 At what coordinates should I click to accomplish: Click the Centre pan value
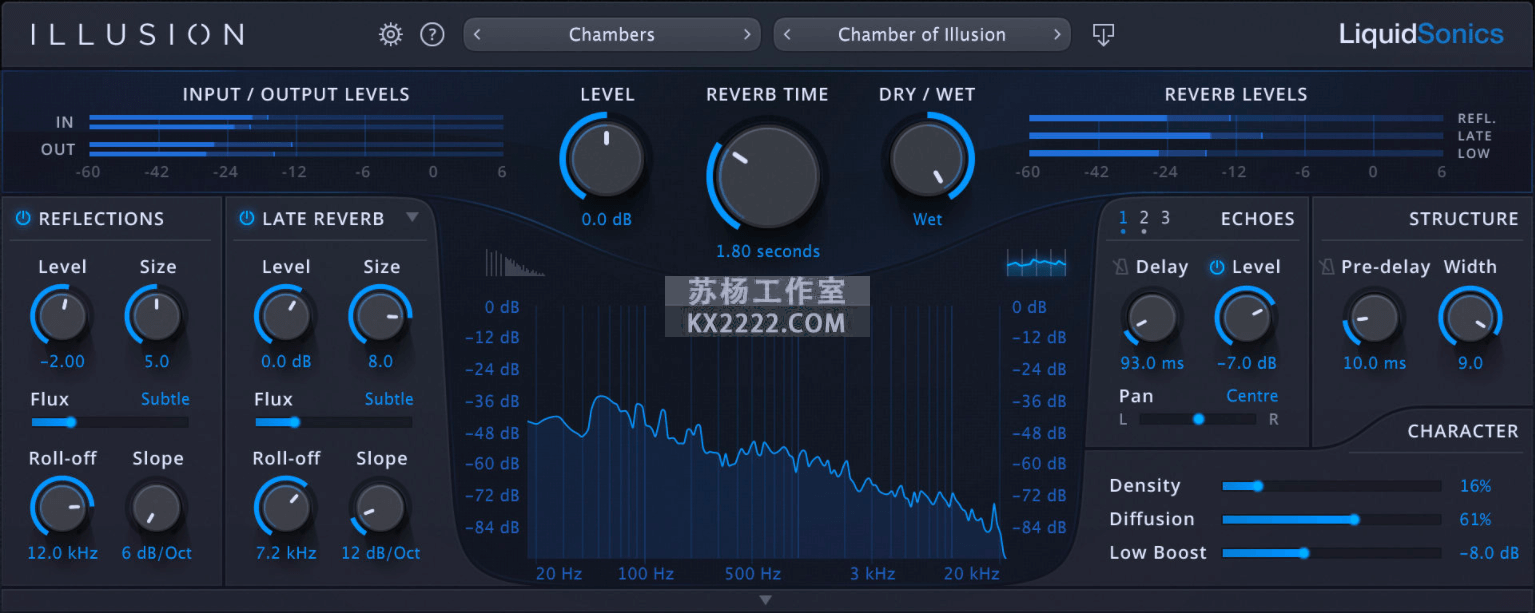pos(1252,396)
